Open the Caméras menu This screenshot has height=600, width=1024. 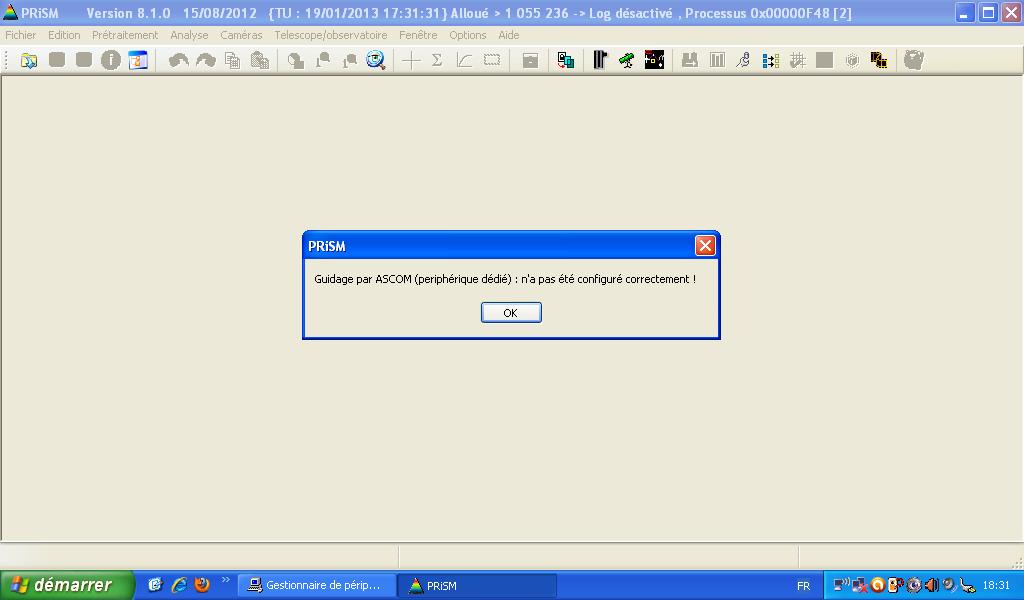(x=241, y=35)
